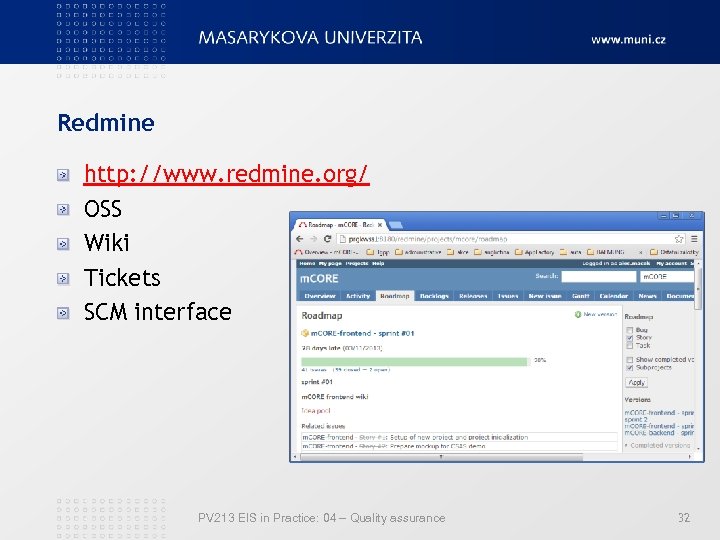Open the Gantt tab
The width and height of the screenshot is (720, 540).
pyautogui.click(x=580, y=296)
